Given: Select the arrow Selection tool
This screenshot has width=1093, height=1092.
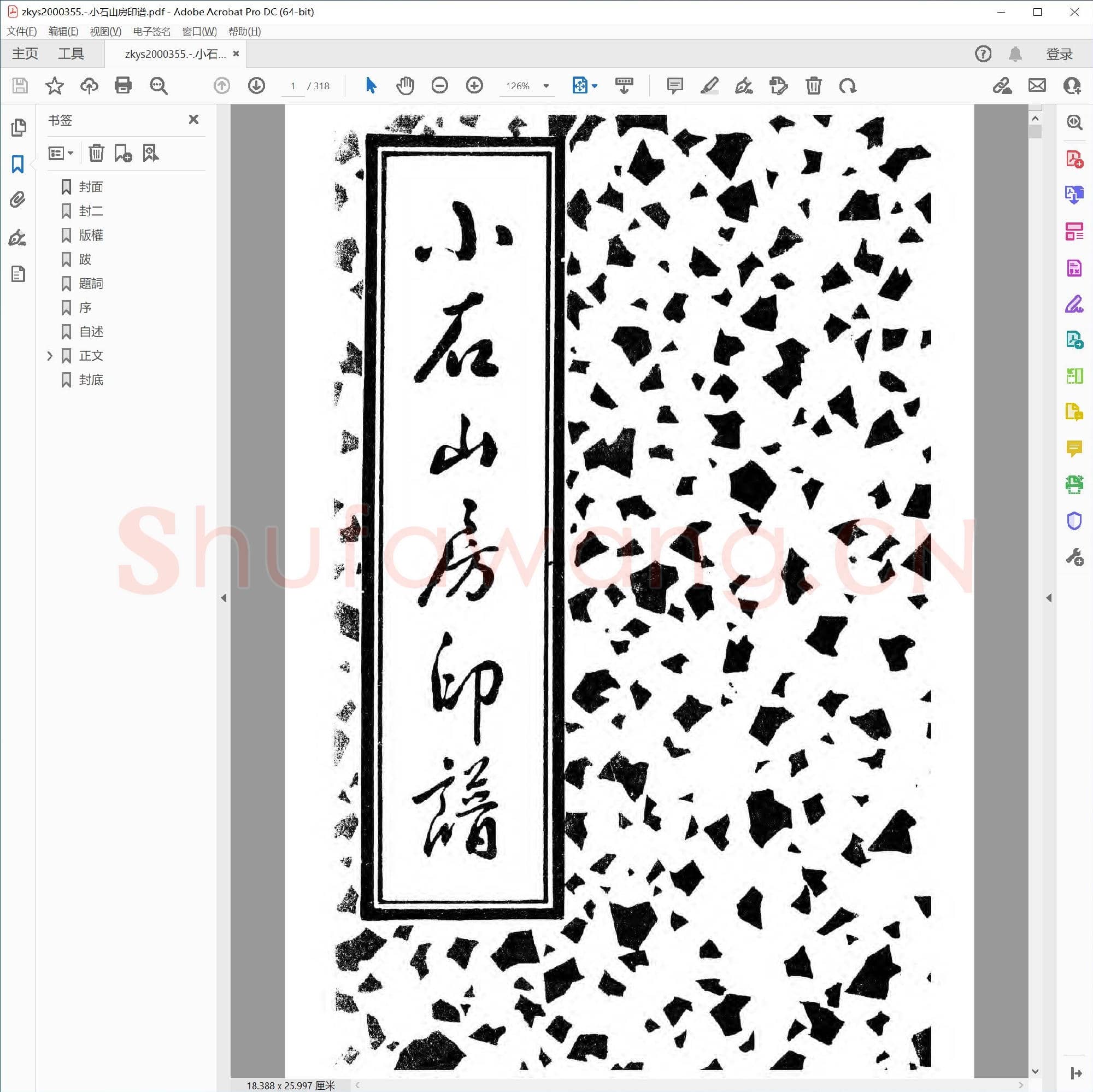Looking at the screenshot, I should [371, 85].
